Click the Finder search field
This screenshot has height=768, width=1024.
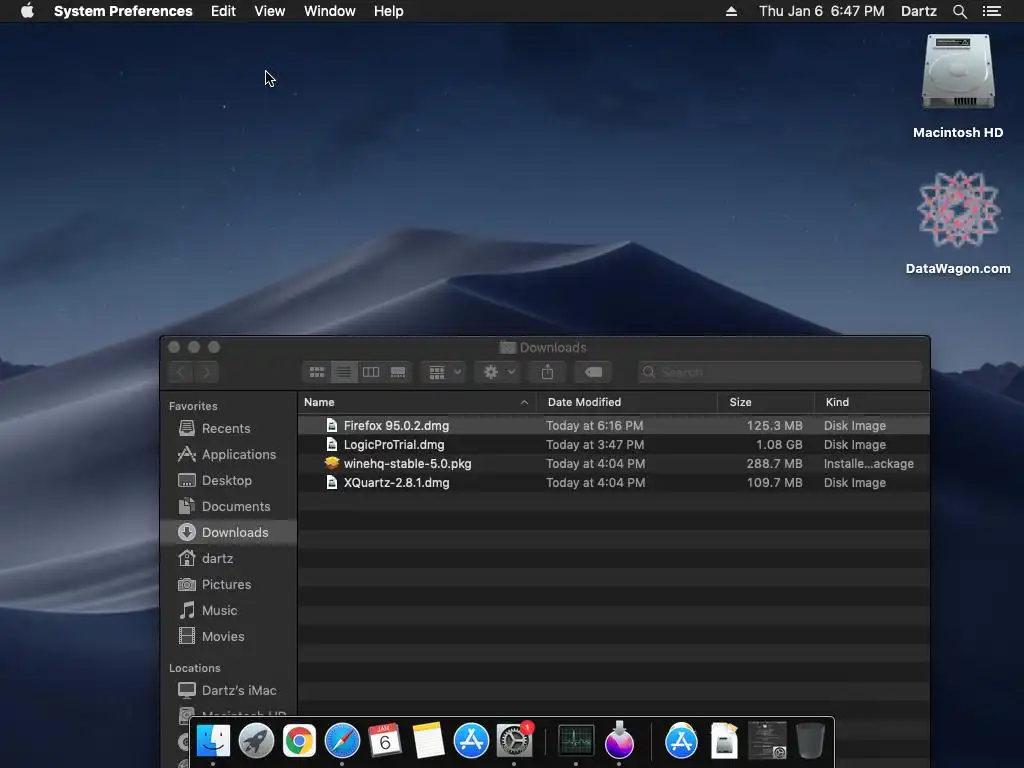tap(779, 372)
